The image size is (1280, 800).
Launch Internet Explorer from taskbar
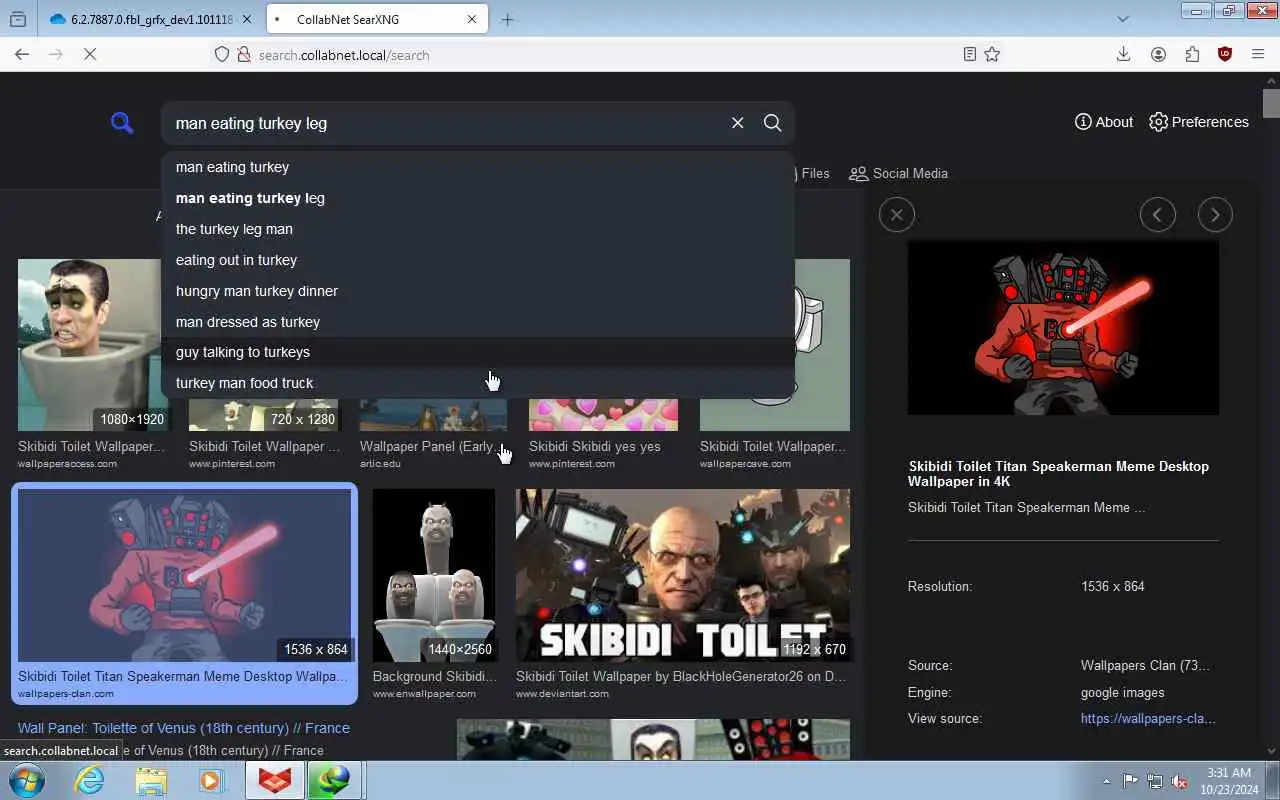tap(90, 780)
